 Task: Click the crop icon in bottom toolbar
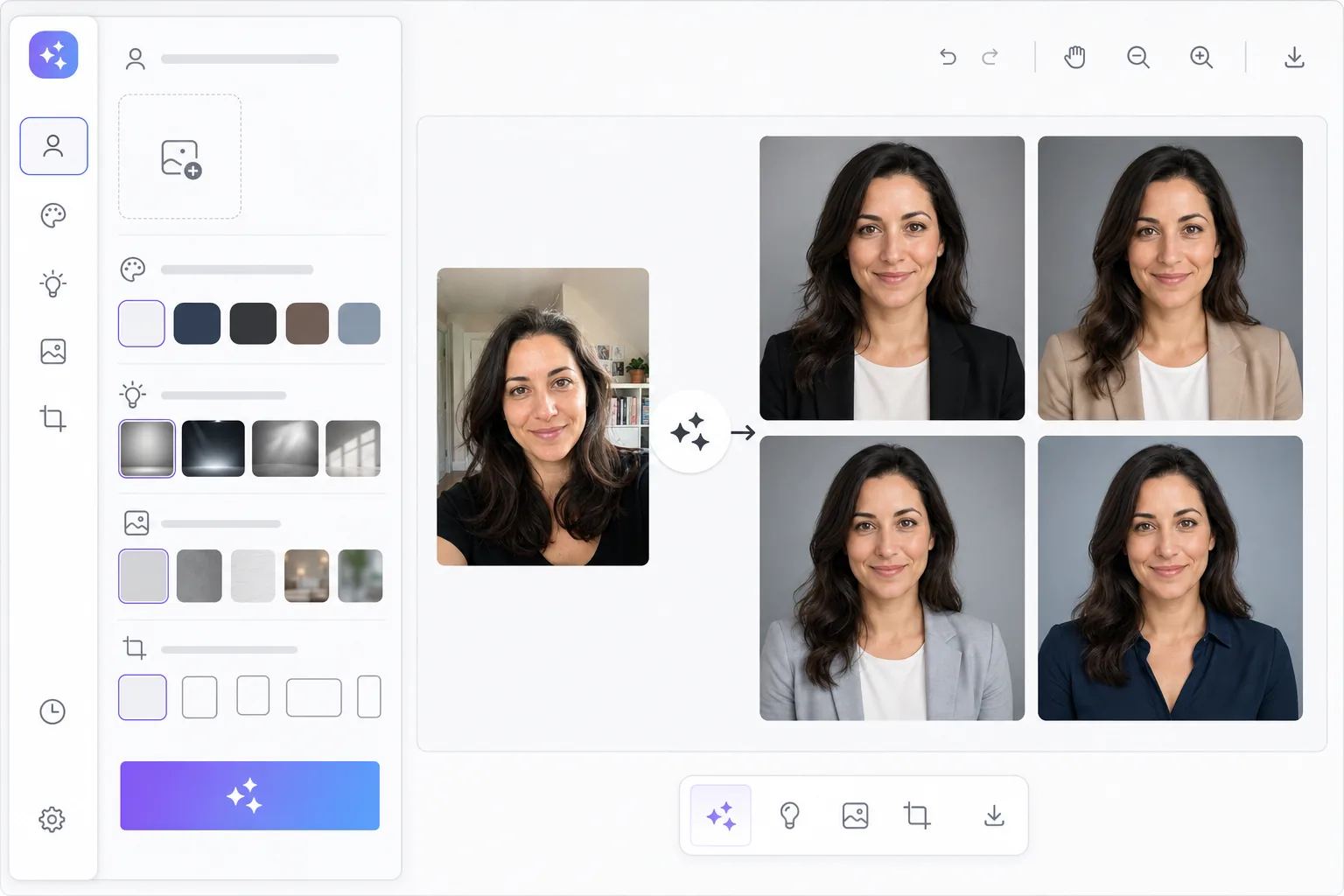pos(917,815)
